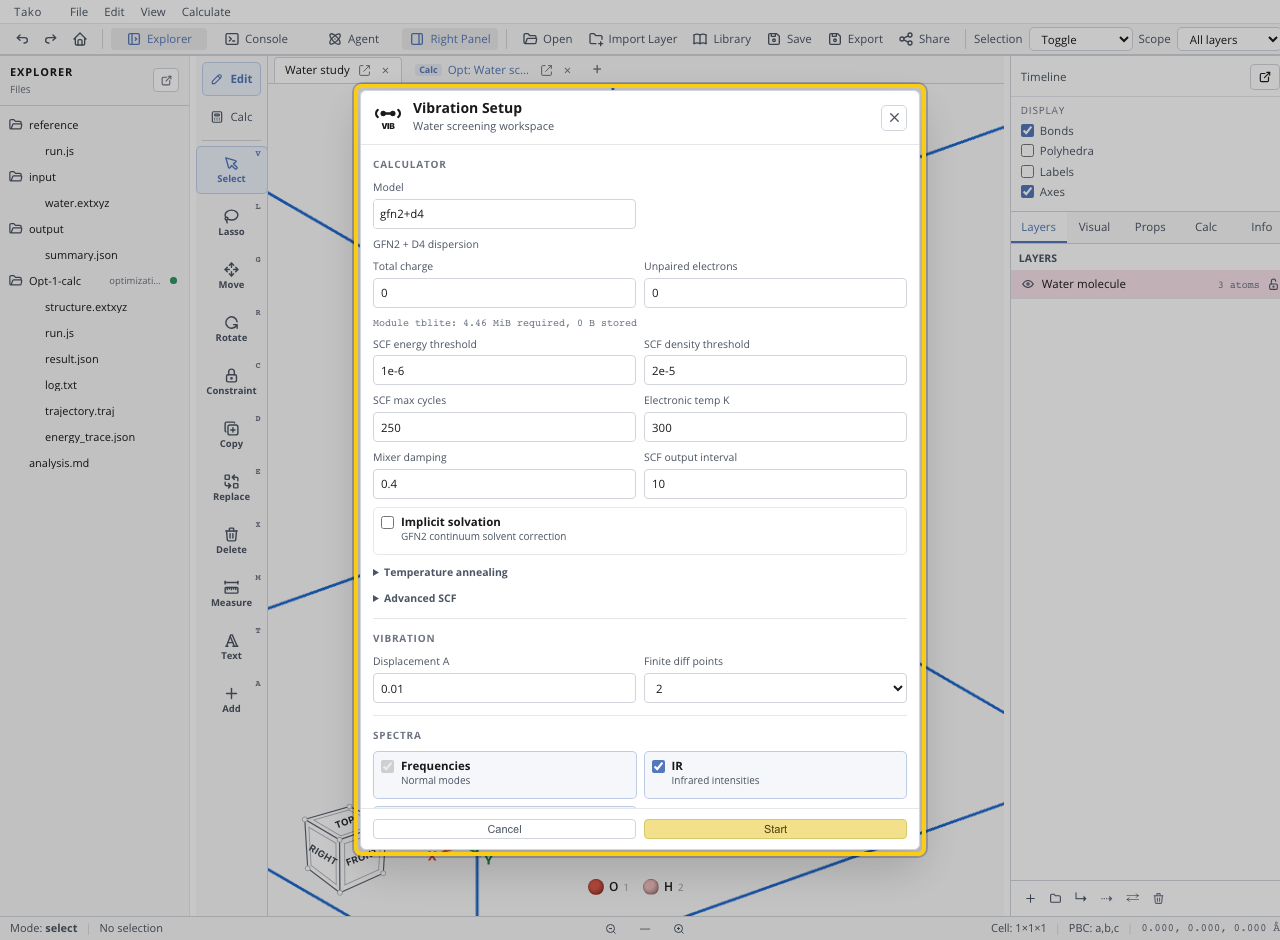Click the Displacement A input field

click(504, 688)
